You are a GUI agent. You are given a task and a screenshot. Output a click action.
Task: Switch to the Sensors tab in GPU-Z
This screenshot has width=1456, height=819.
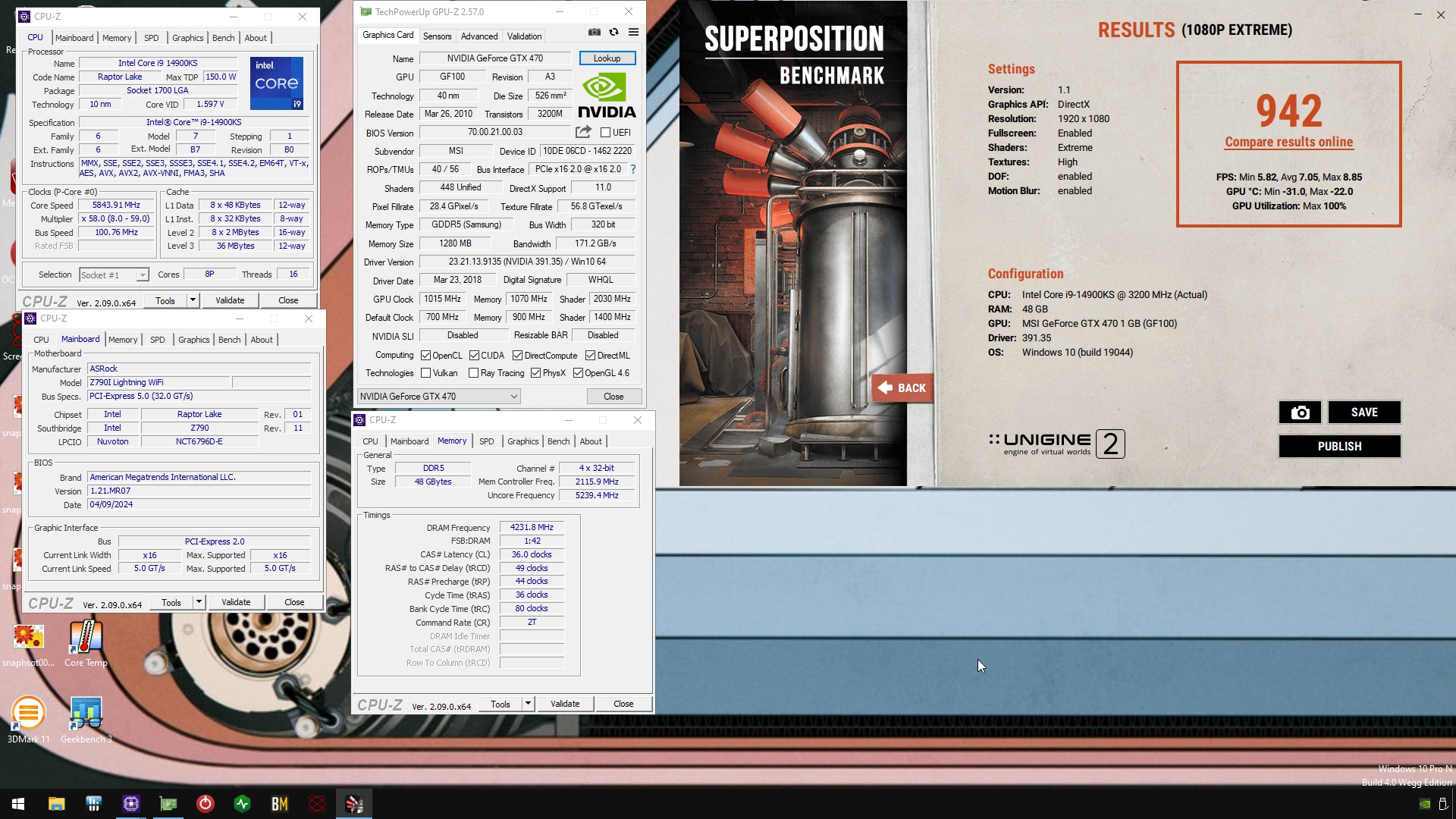437,36
